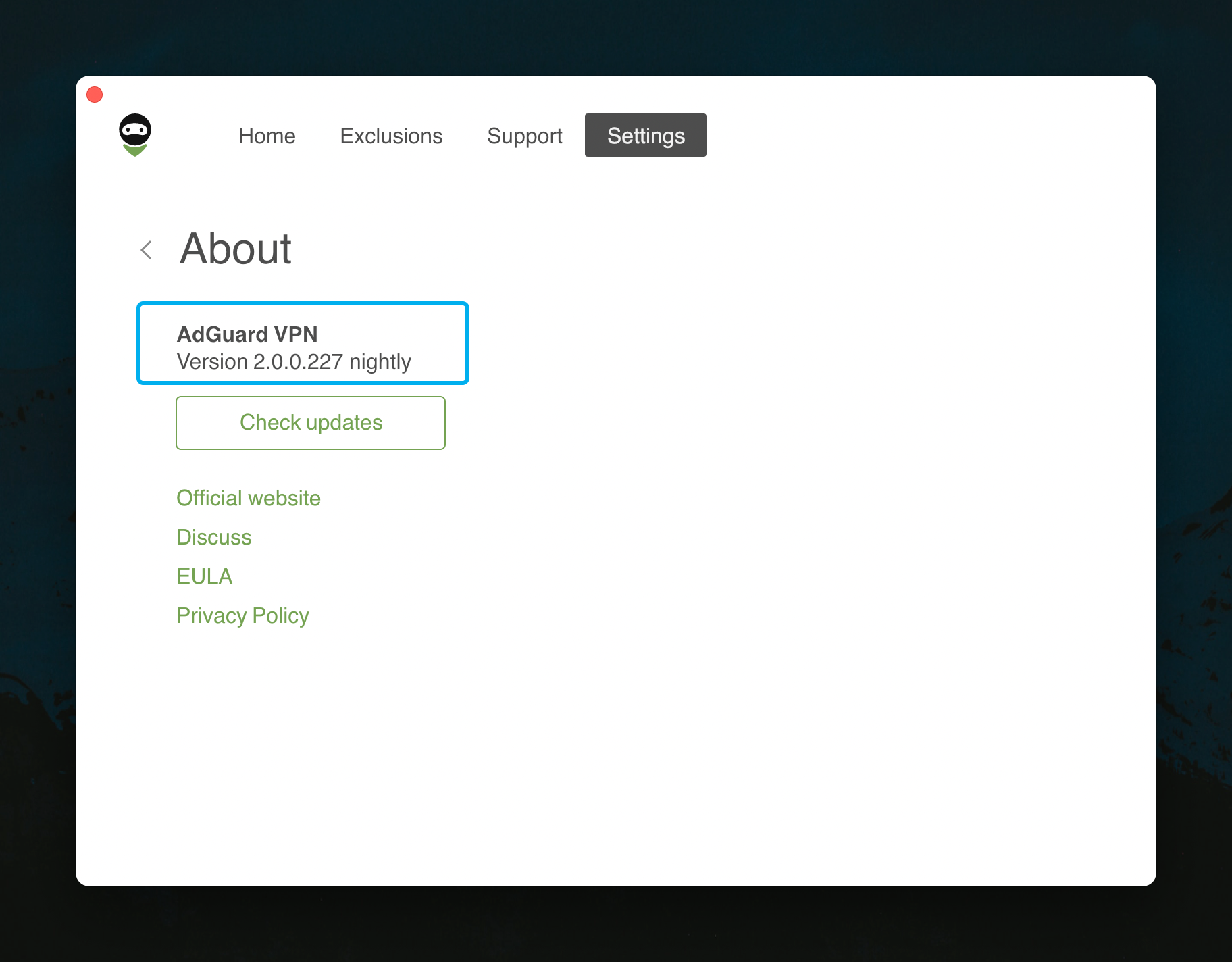Click the bold AdGuard VPN title
Image resolution: width=1232 pixels, height=962 pixels.
tap(247, 334)
